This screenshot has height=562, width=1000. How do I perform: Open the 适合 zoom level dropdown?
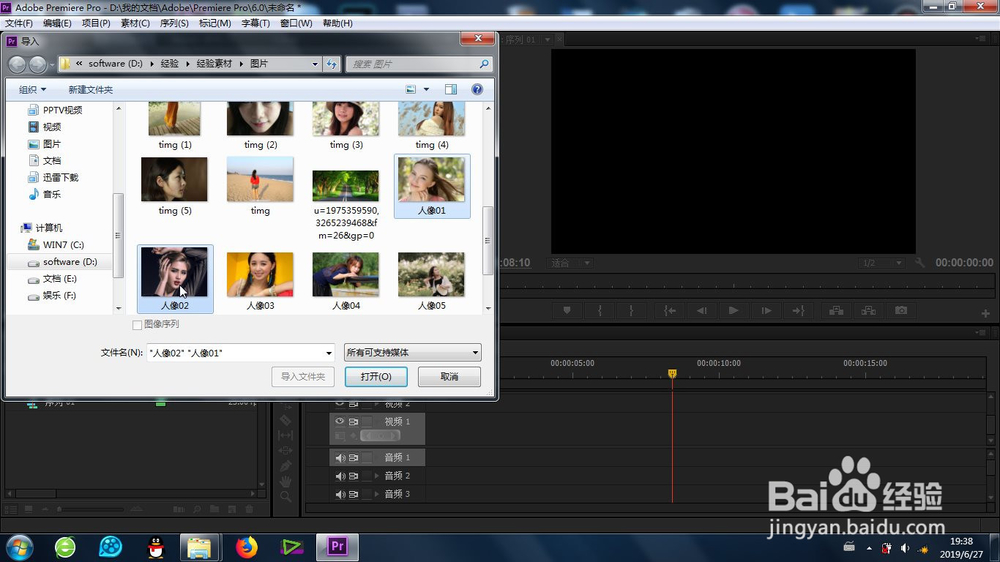[571, 263]
